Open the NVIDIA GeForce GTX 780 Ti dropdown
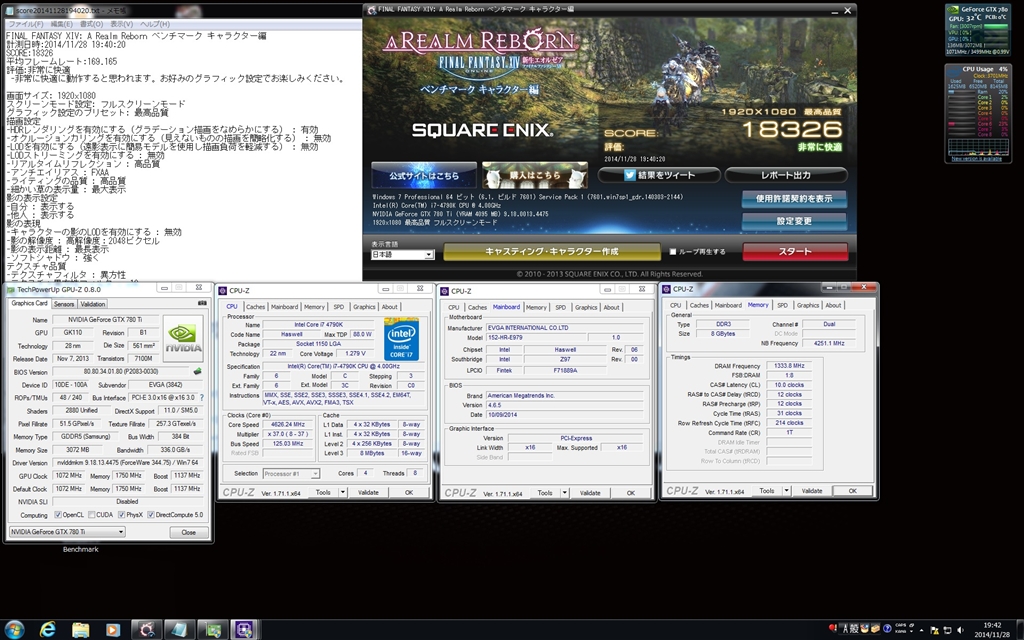The height and width of the screenshot is (640, 1024). point(67,532)
